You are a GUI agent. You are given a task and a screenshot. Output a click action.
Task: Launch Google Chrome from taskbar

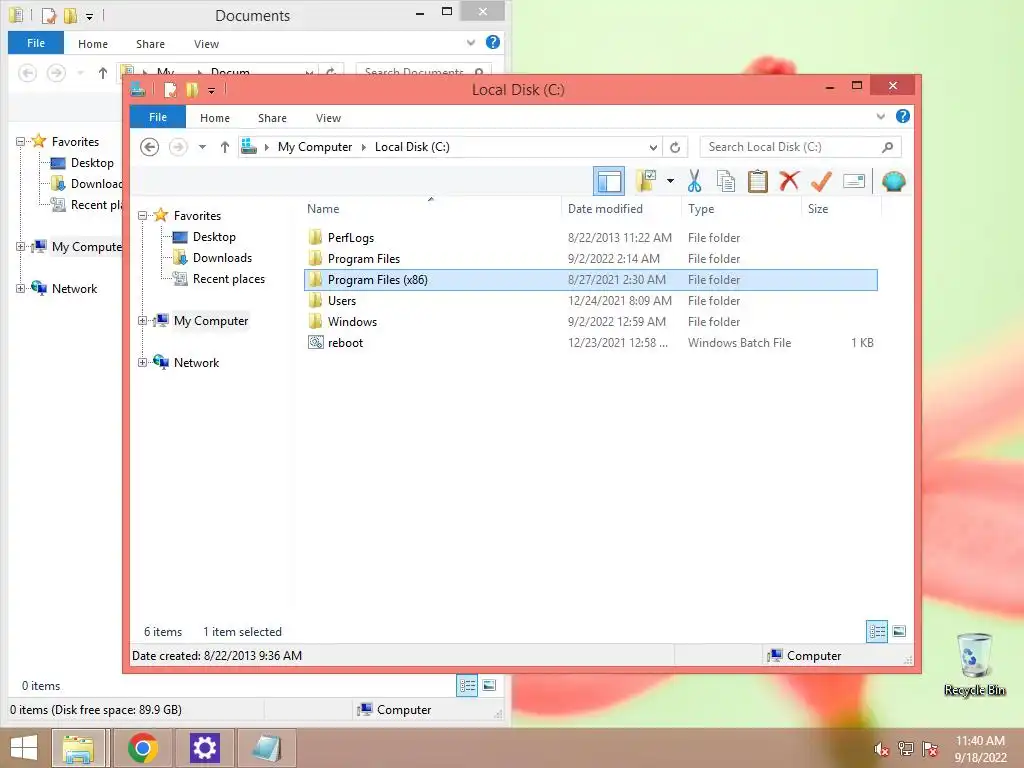click(x=143, y=748)
